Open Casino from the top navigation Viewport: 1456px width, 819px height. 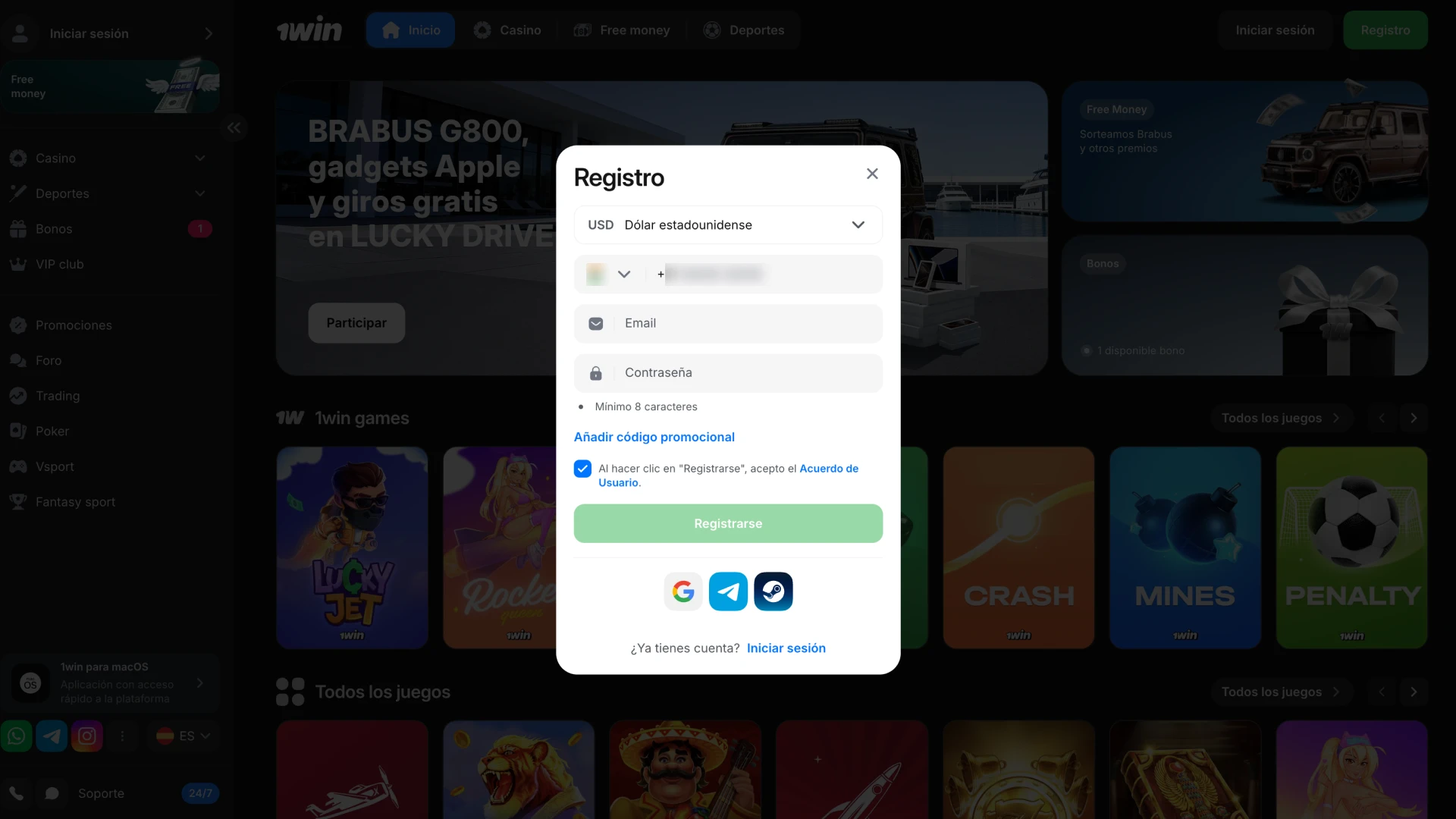[508, 30]
